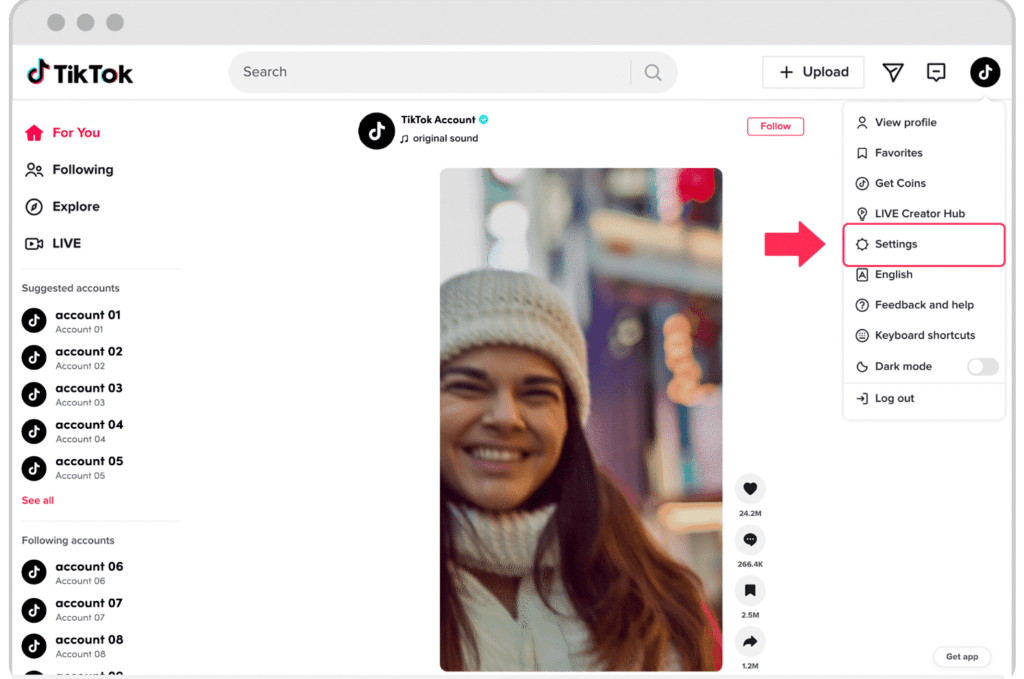Click the account 01 avatar
This screenshot has width=1024, height=679.
[34, 321]
